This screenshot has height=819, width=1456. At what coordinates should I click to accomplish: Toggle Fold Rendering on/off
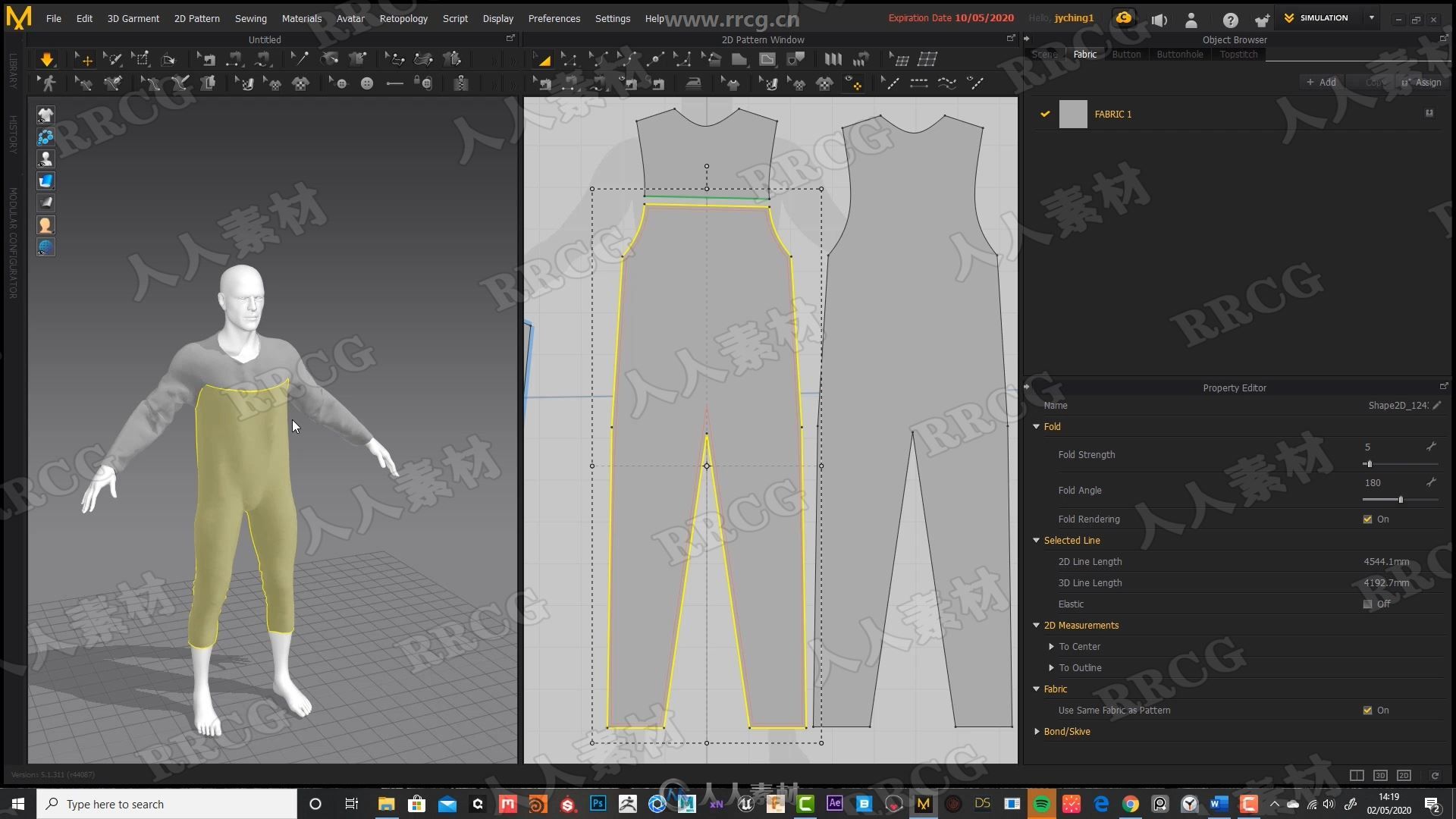coord(1367,519)
